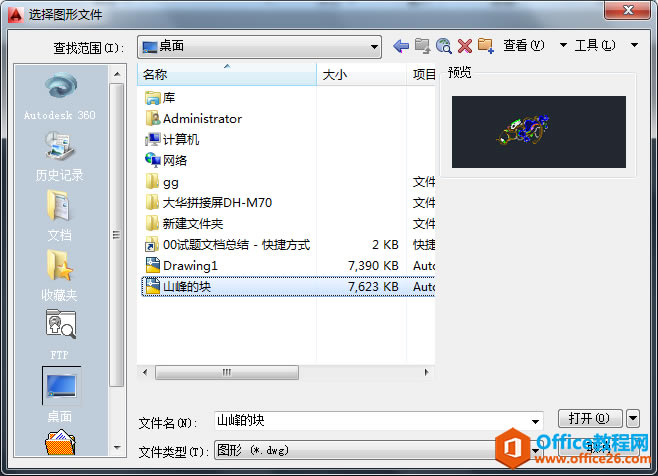The image size is (658, 476).
Task: Create a new folder icon
Action: [x=486, y=45]
